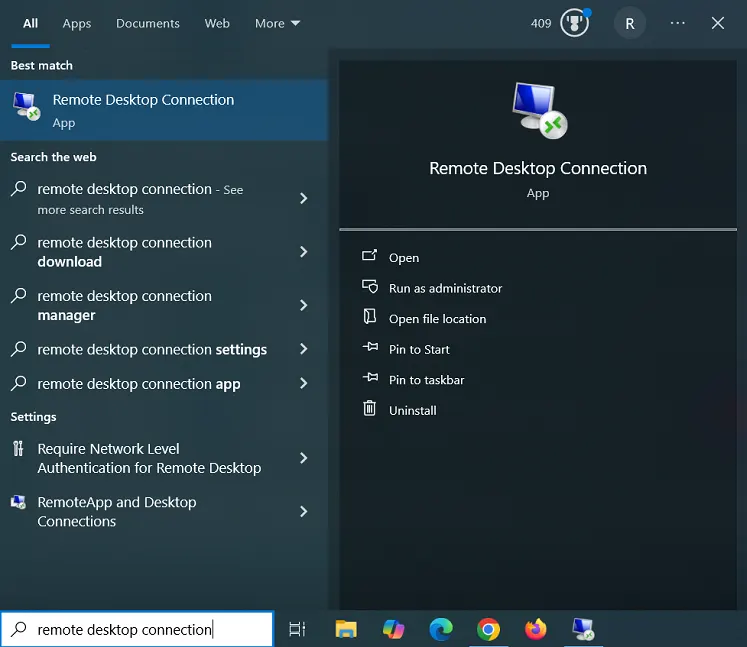Click the RemoteApp and Desktop Connections icon
The height and width of the screenshot is (647, 747).
pyautogui.click(x=18, y=502)
